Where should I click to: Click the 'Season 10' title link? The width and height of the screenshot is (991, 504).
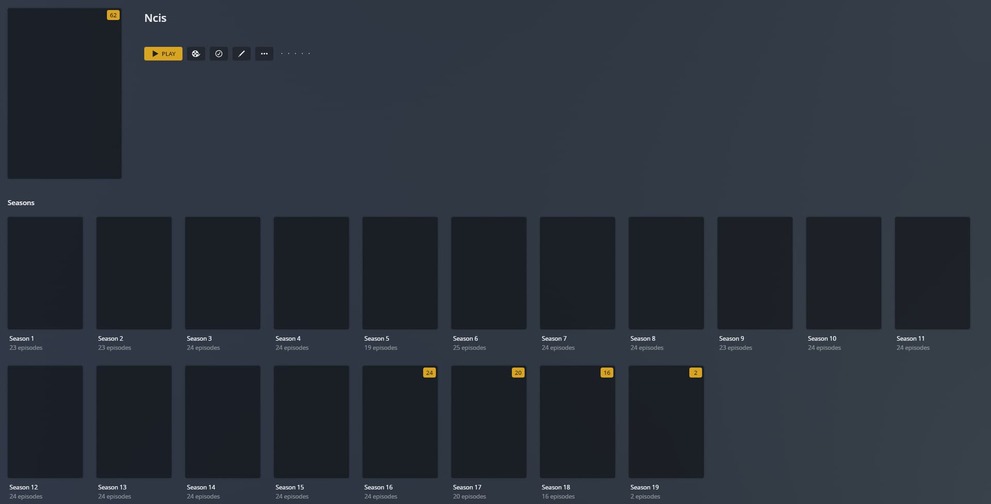point(822,338)
